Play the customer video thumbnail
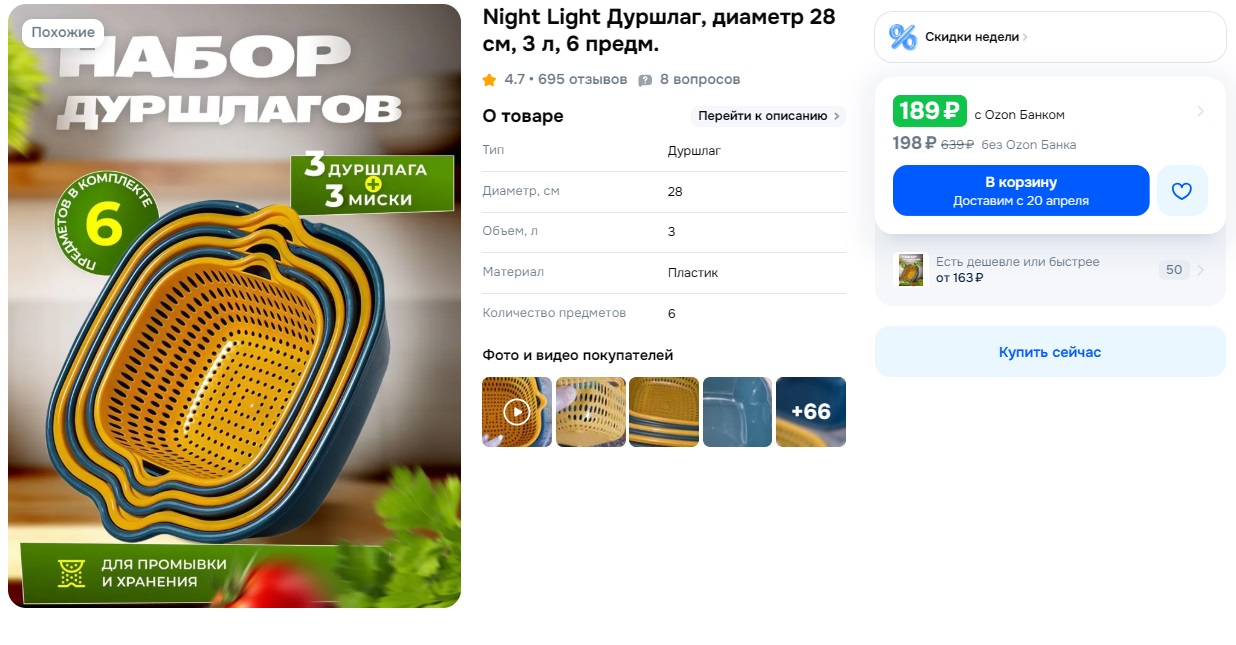 517,411
